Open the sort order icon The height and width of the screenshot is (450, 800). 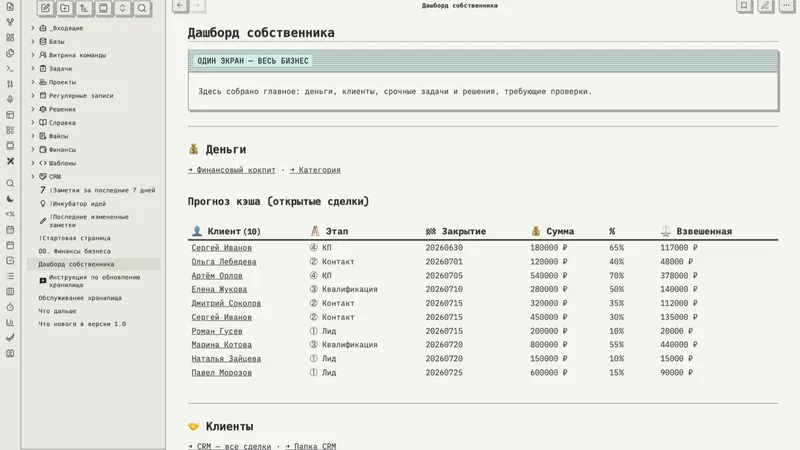[x=84, y=8]
